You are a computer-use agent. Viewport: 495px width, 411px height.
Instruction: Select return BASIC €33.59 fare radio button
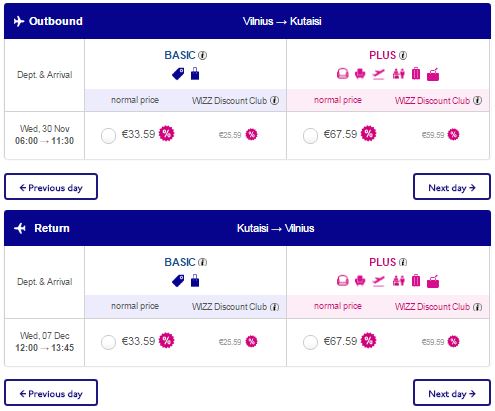[108, 342]
